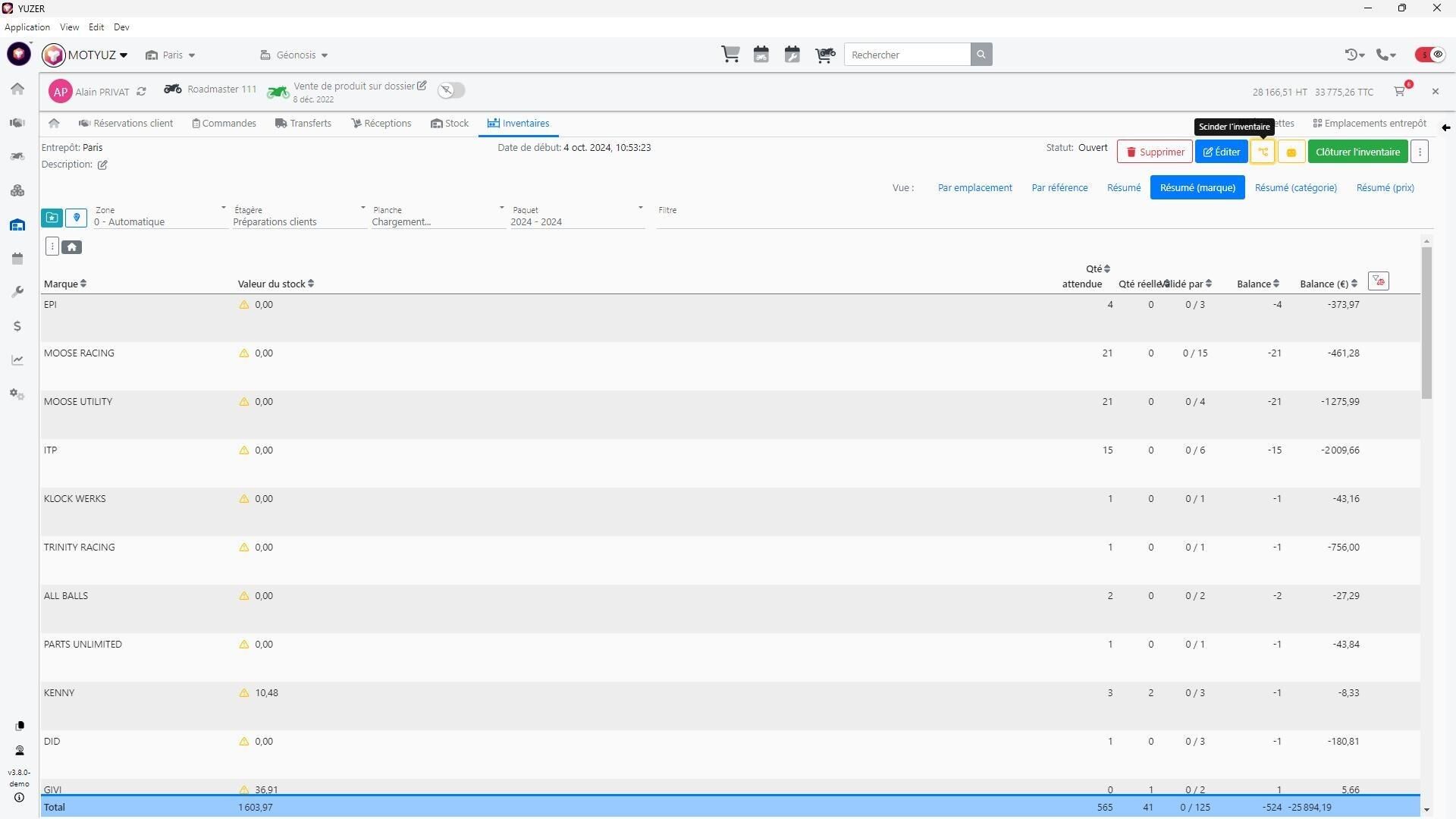This screenshot has height=819, width=1456.
Task: Open the MOTYUZ company dropdown
Action: (x=96, y=55)
